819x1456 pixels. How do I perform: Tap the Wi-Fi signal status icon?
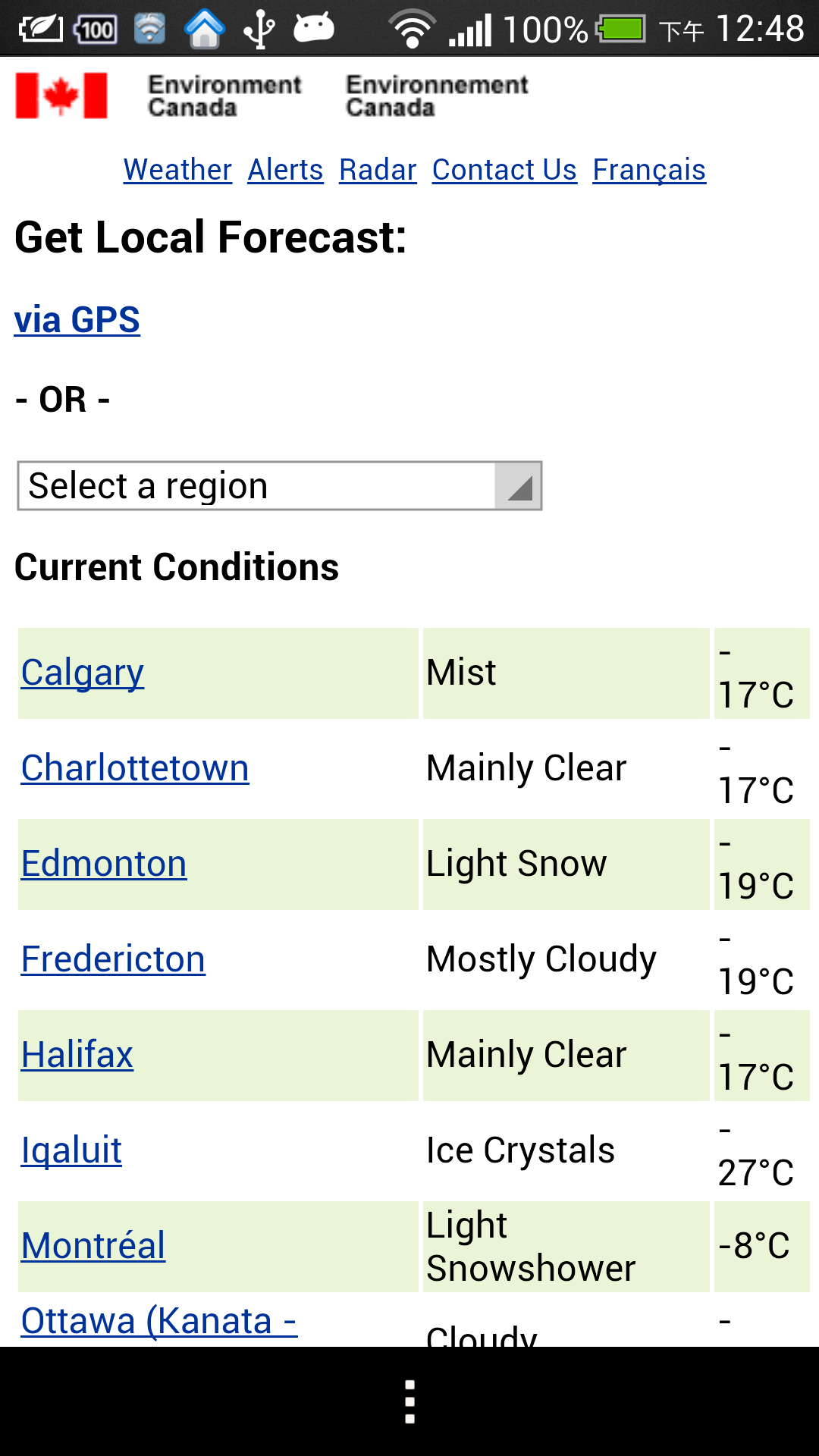(412, 30)
